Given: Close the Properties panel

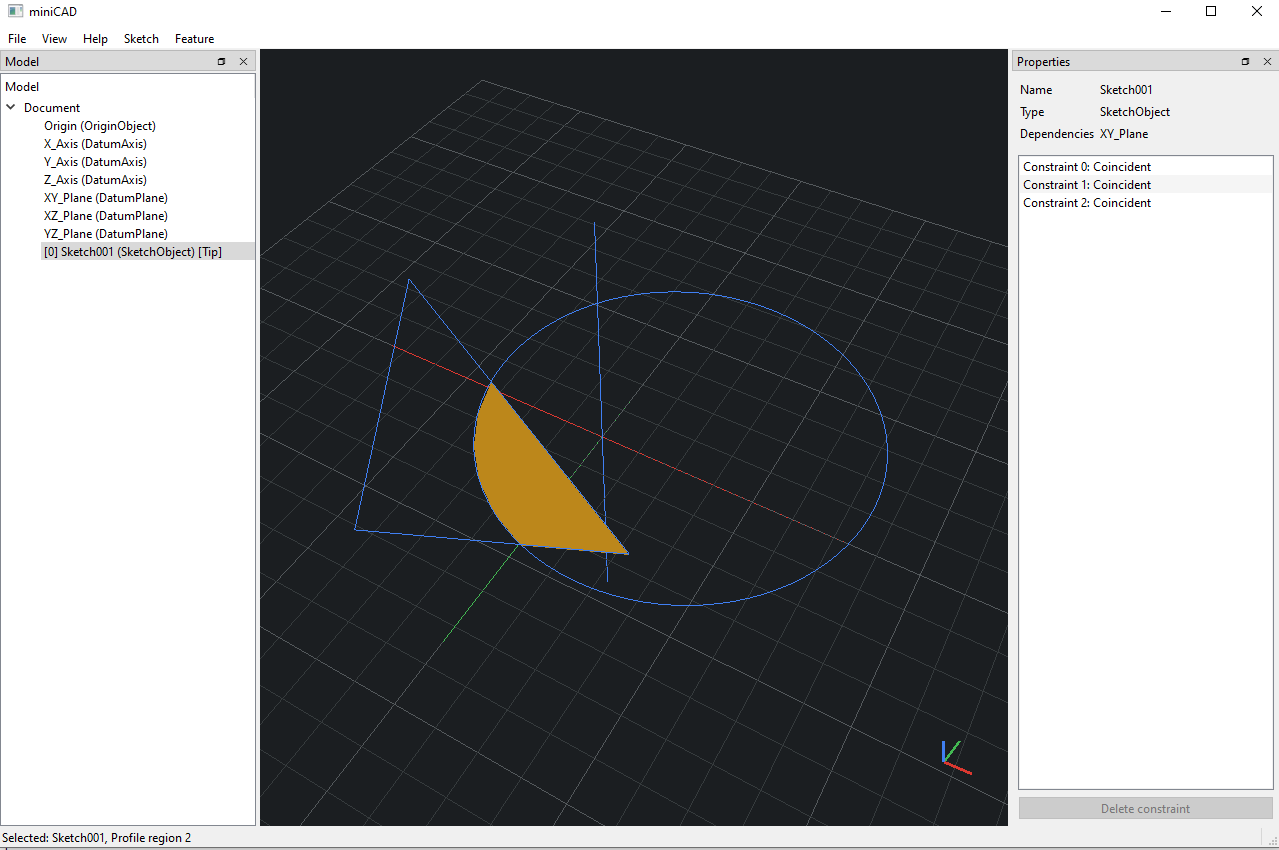Looking at the screenshot, I should [1267, 62].
